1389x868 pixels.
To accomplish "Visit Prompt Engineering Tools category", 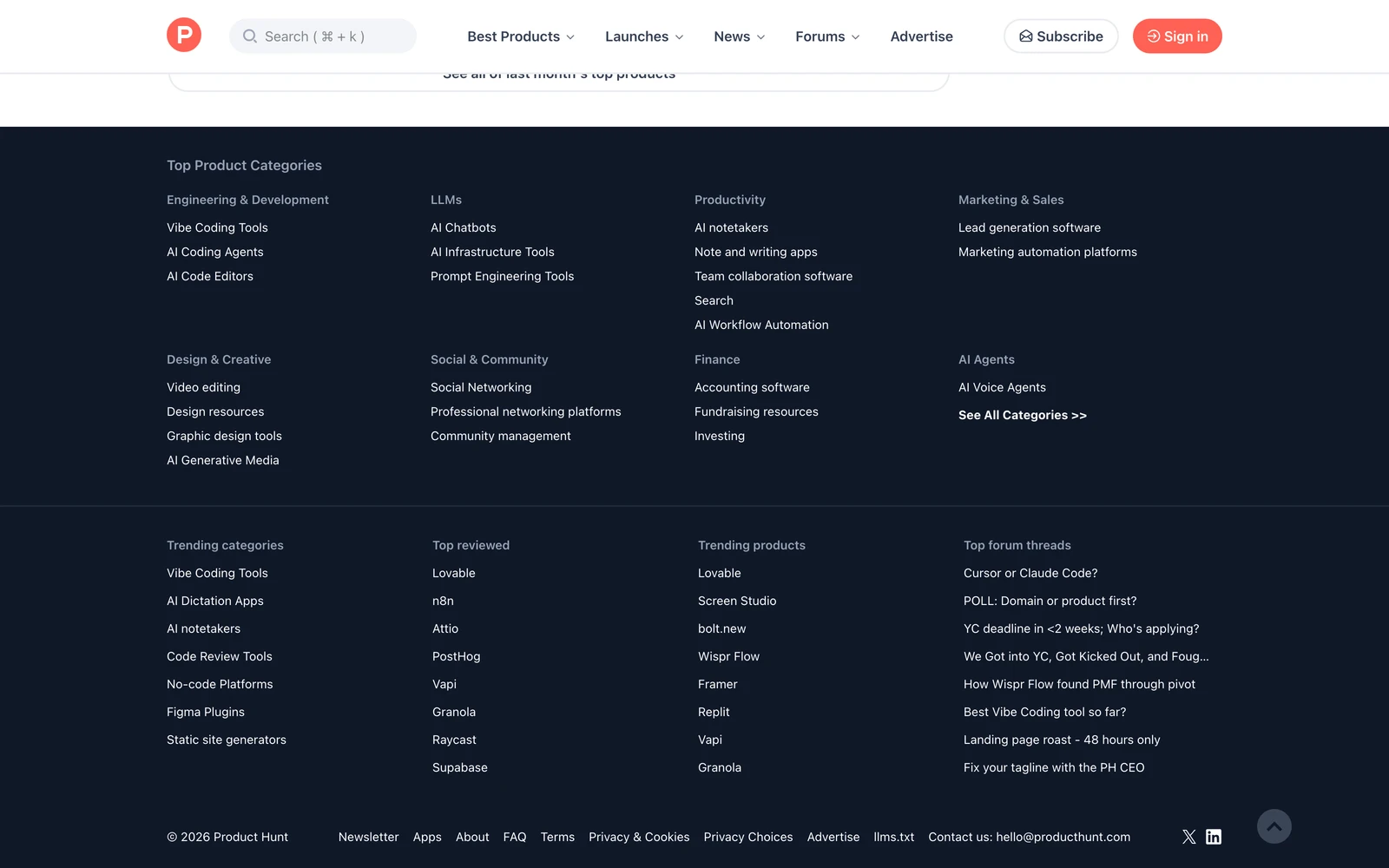I will coord(503,276).
